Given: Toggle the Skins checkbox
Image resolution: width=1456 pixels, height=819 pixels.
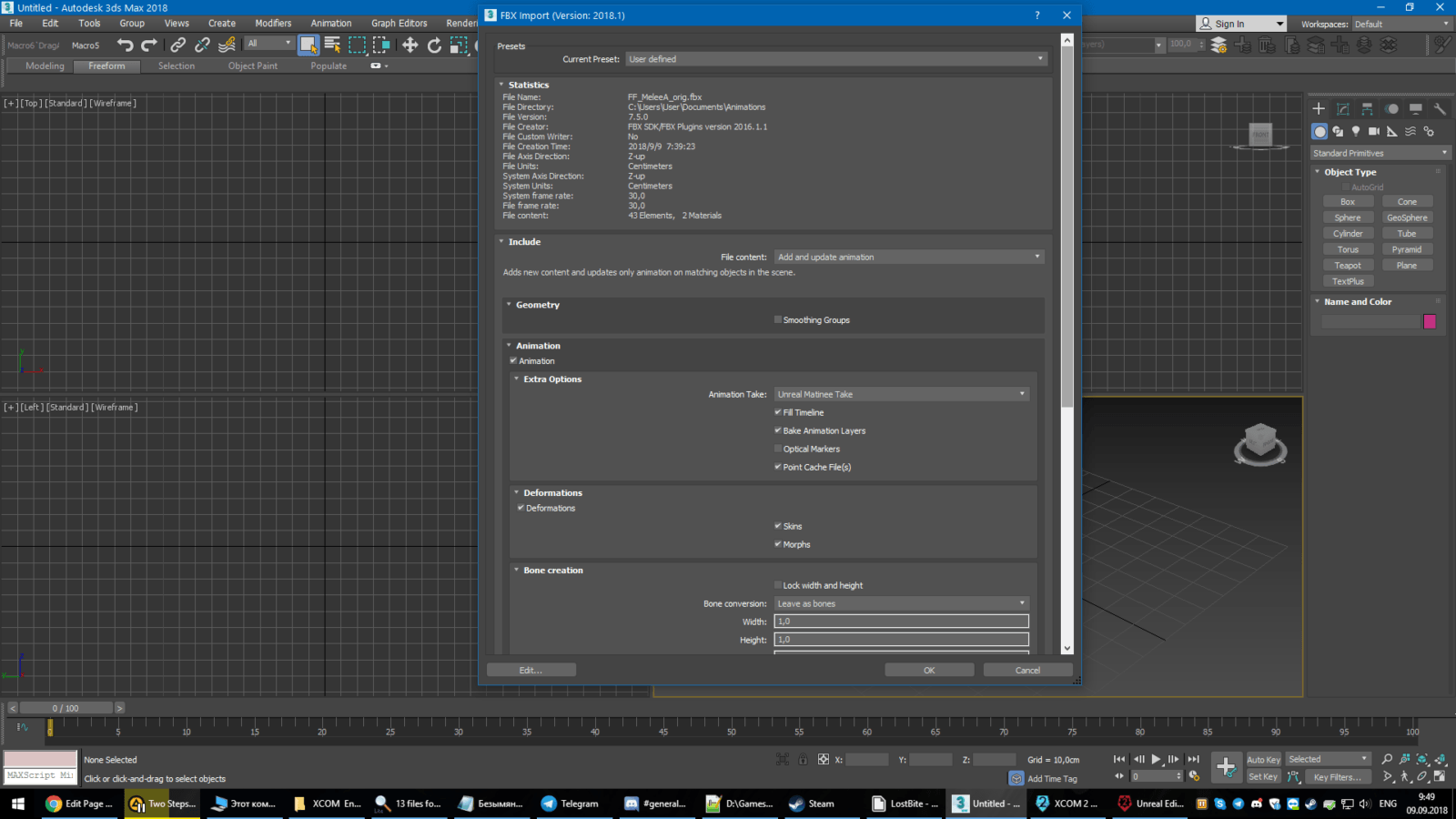Looking at the screenshot, I should coord(778,526).
